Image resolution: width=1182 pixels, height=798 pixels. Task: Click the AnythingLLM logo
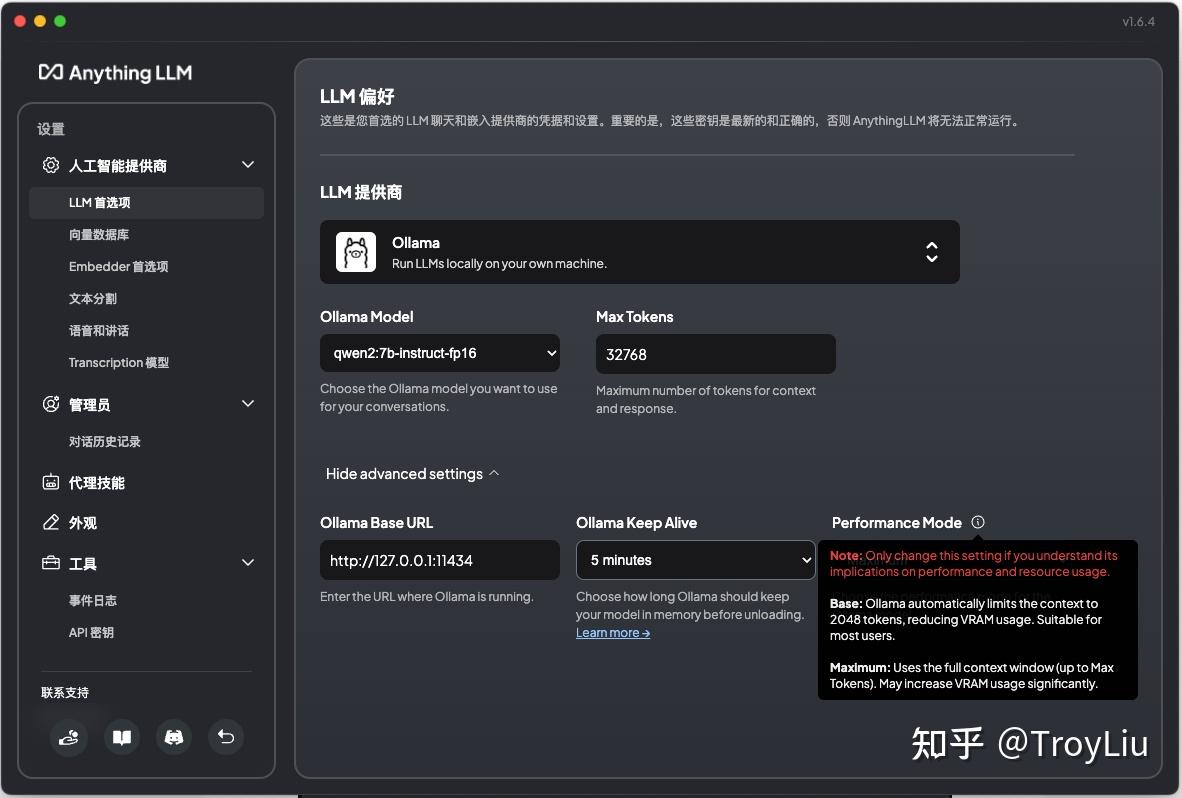pos(115,72)
